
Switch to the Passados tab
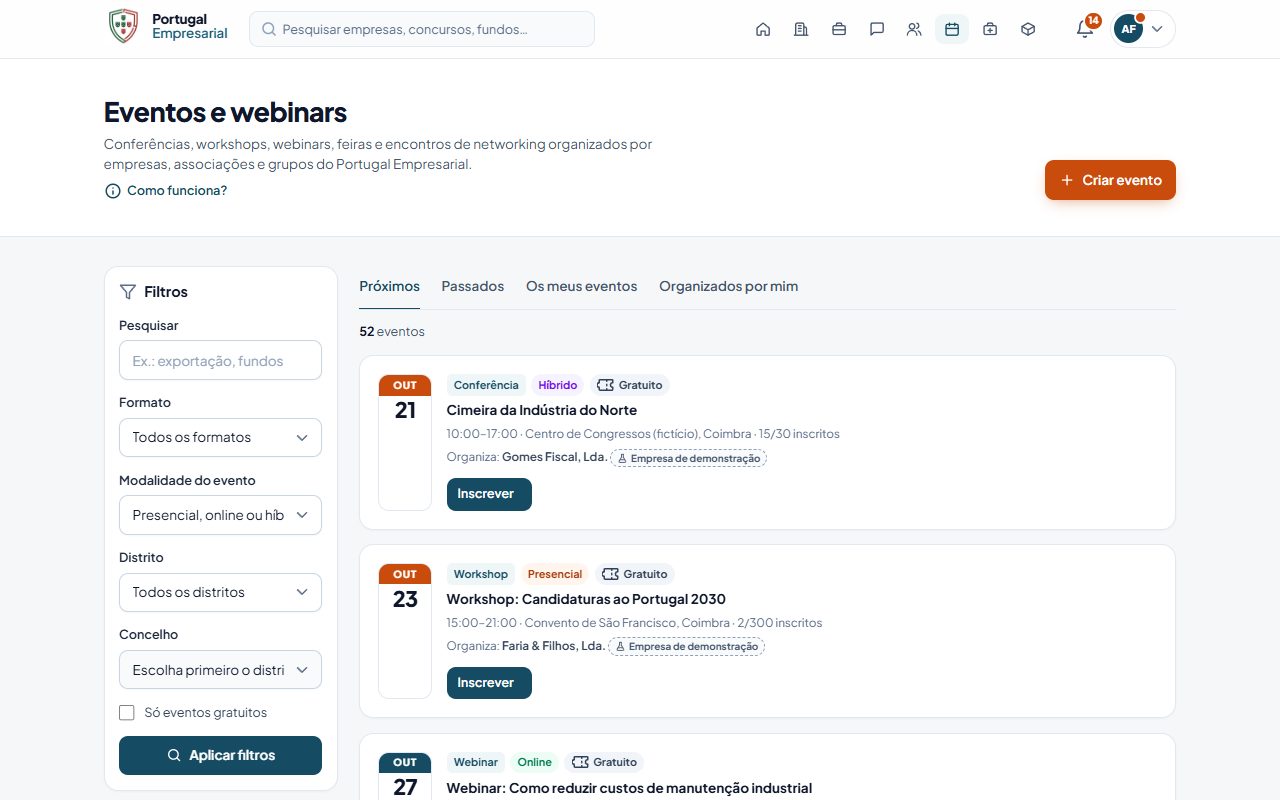[473, 287]
